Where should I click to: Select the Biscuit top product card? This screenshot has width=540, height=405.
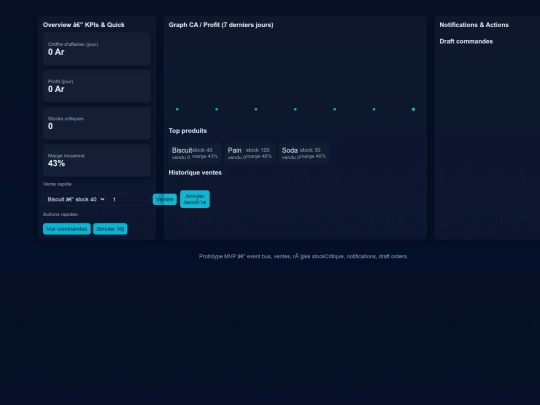pos(195,153)
